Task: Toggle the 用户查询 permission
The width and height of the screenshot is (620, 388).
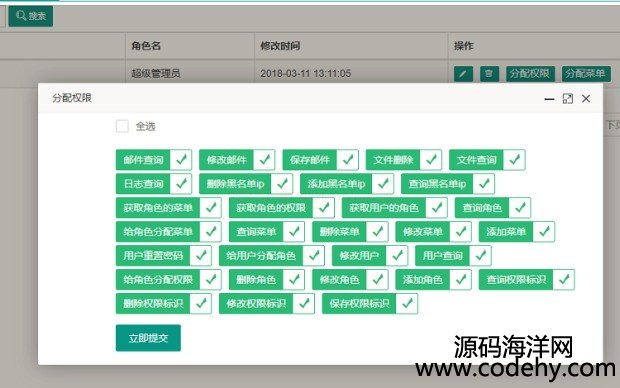Action: [453, 256]
